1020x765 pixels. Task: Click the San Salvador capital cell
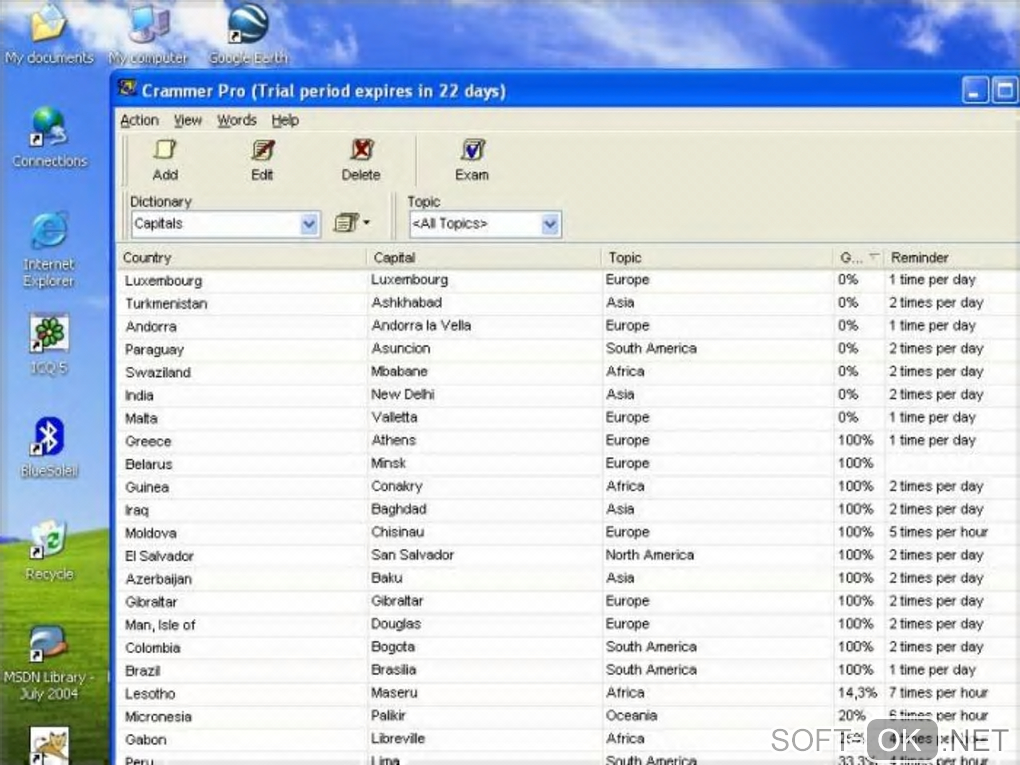[412, 555]
